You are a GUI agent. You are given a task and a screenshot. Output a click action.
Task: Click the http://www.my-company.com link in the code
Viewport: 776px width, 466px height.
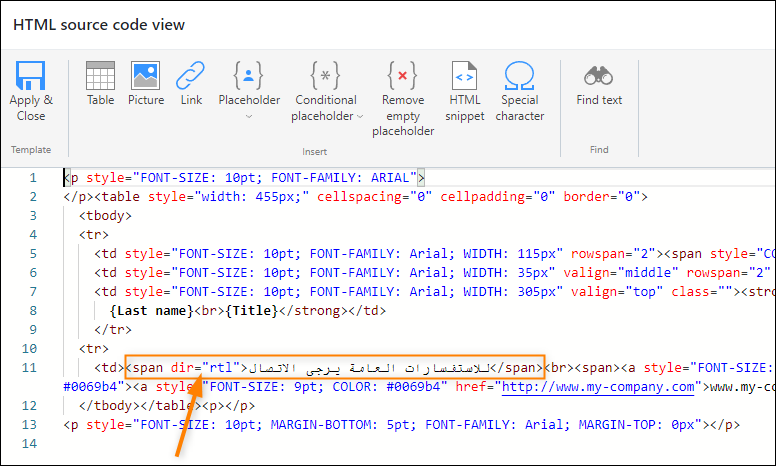[598, 387]
